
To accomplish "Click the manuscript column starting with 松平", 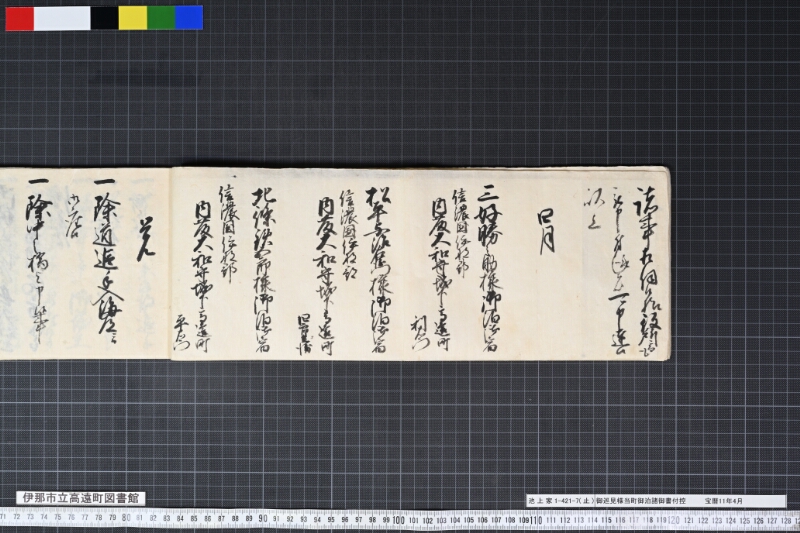I will click(x=379, y=269).
